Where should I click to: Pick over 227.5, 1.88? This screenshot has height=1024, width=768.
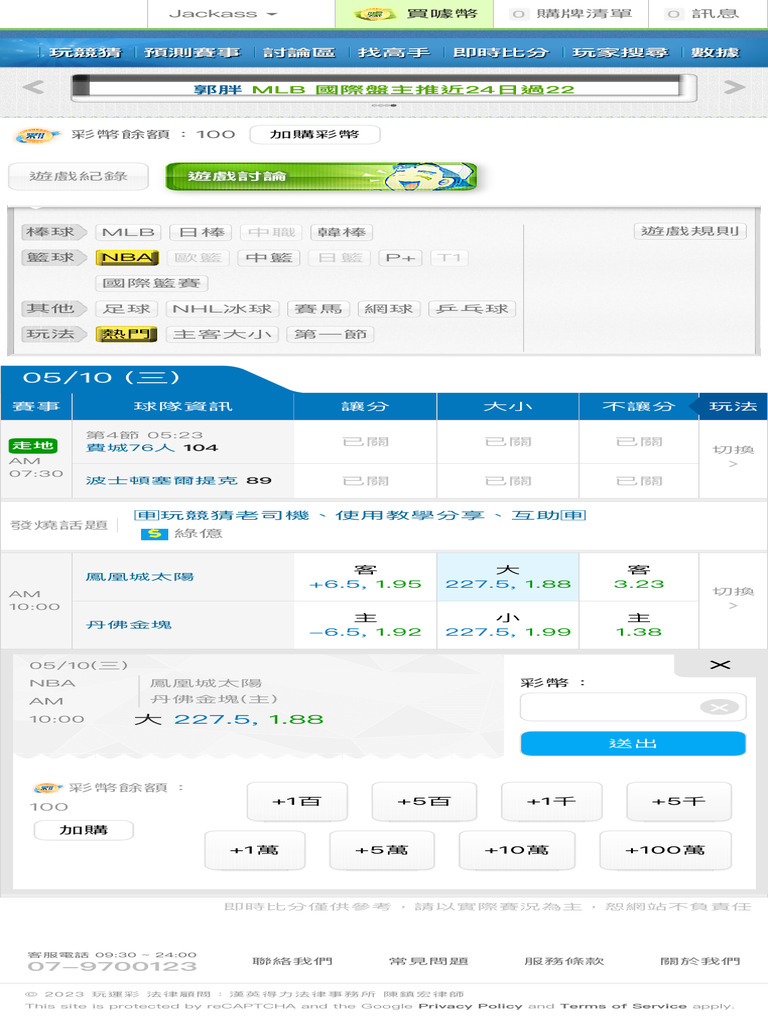507,577
